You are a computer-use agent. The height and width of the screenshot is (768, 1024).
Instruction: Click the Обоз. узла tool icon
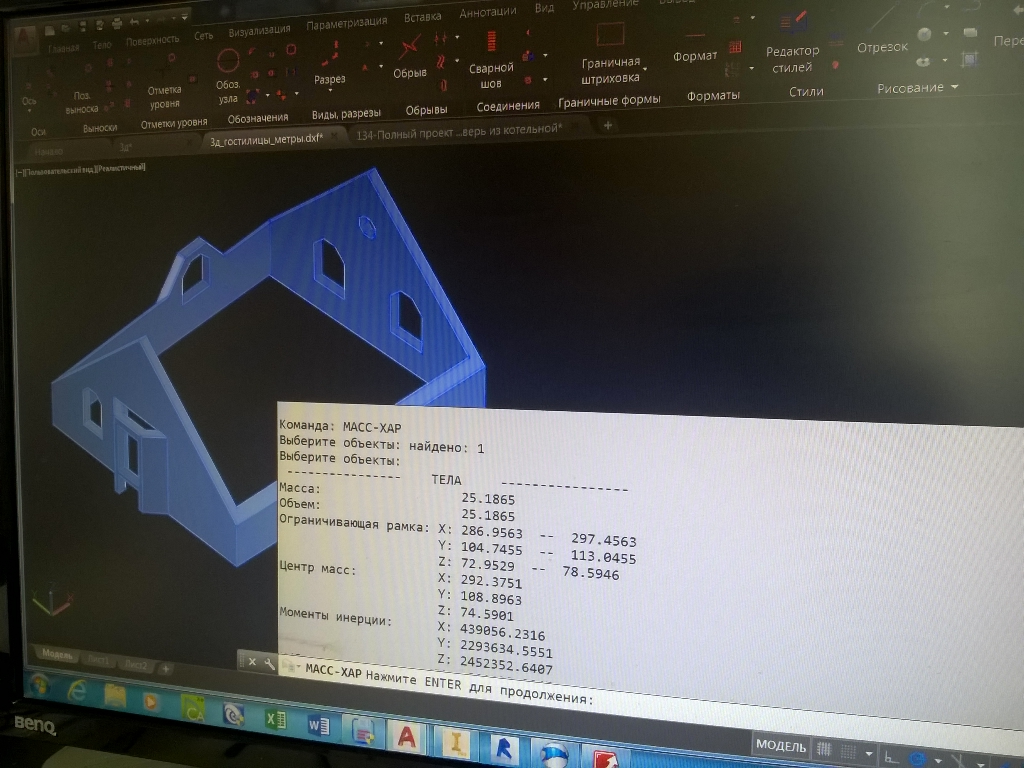tap(228, 62)
